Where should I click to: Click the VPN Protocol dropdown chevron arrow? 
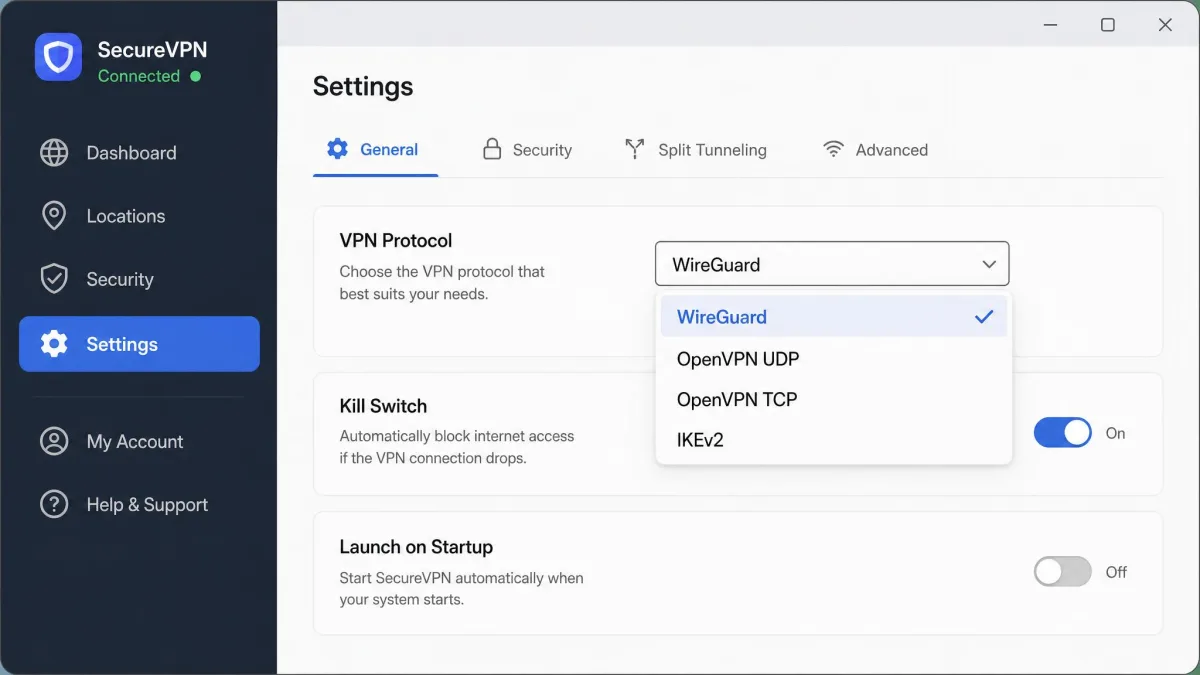click(x=989, y=264)
